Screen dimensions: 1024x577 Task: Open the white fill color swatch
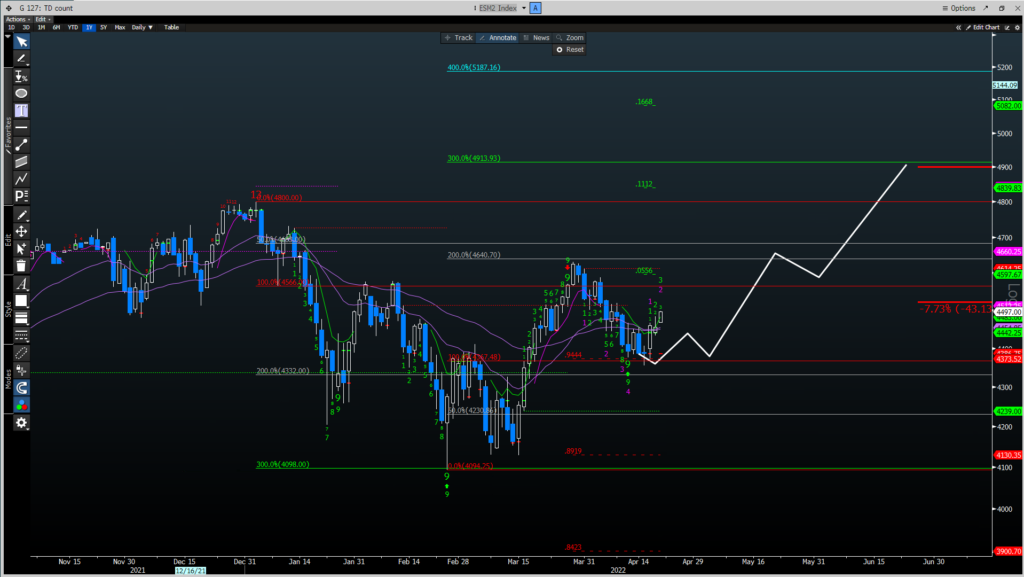pos(22,301)
